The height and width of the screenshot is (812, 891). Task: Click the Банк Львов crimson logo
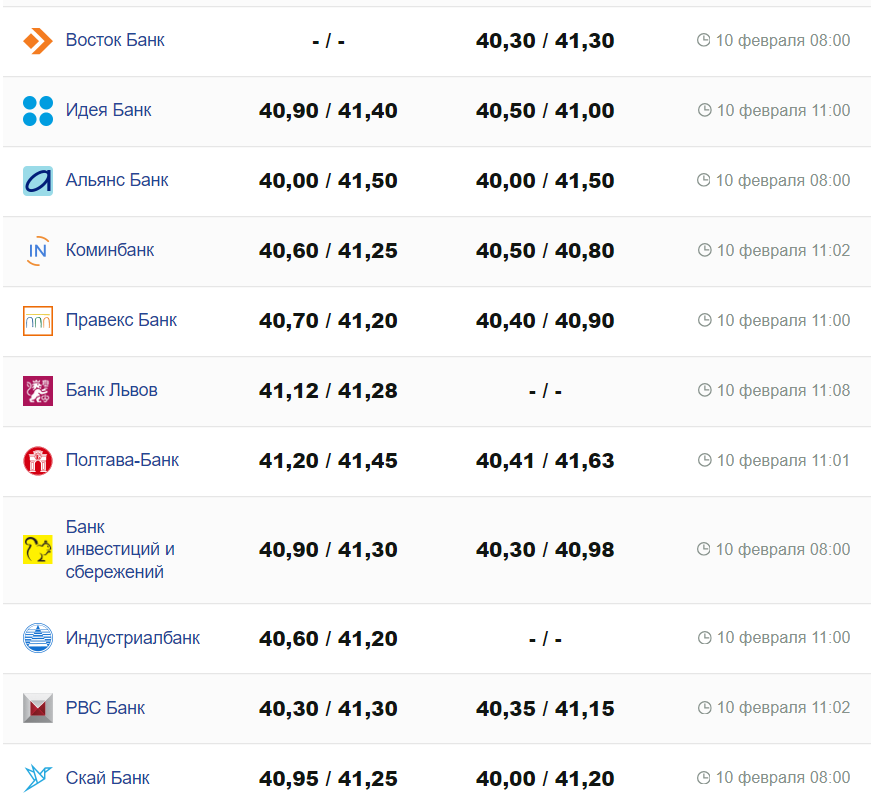coord(37,391)
